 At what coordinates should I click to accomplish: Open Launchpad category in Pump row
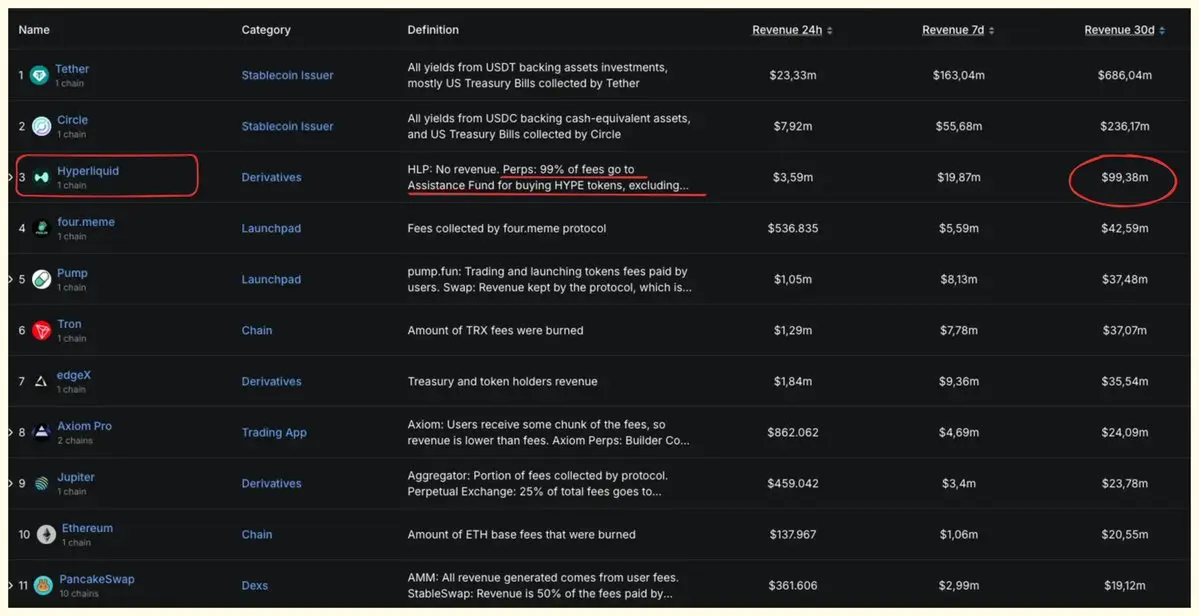click(x=271, y=279)
